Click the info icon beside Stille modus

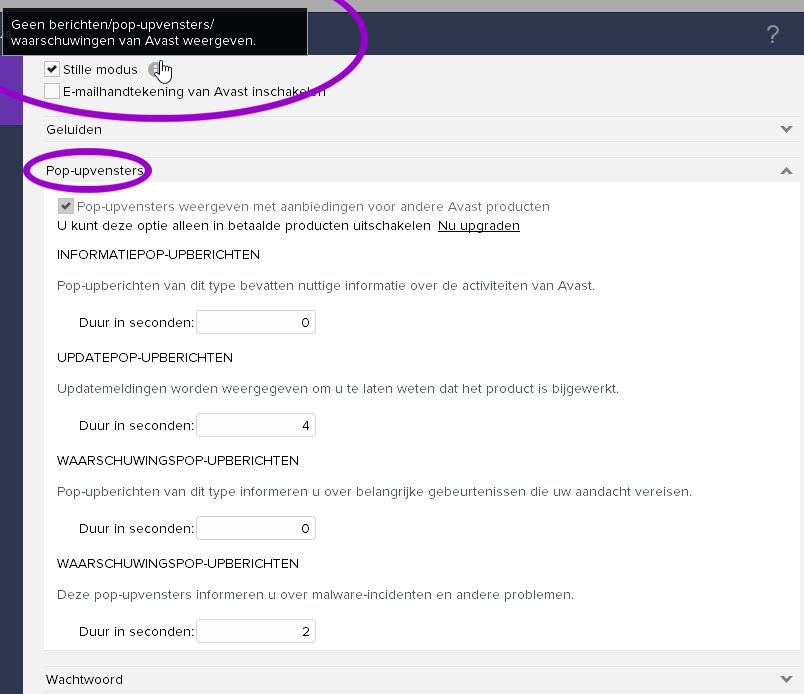(x=155, y=69)
